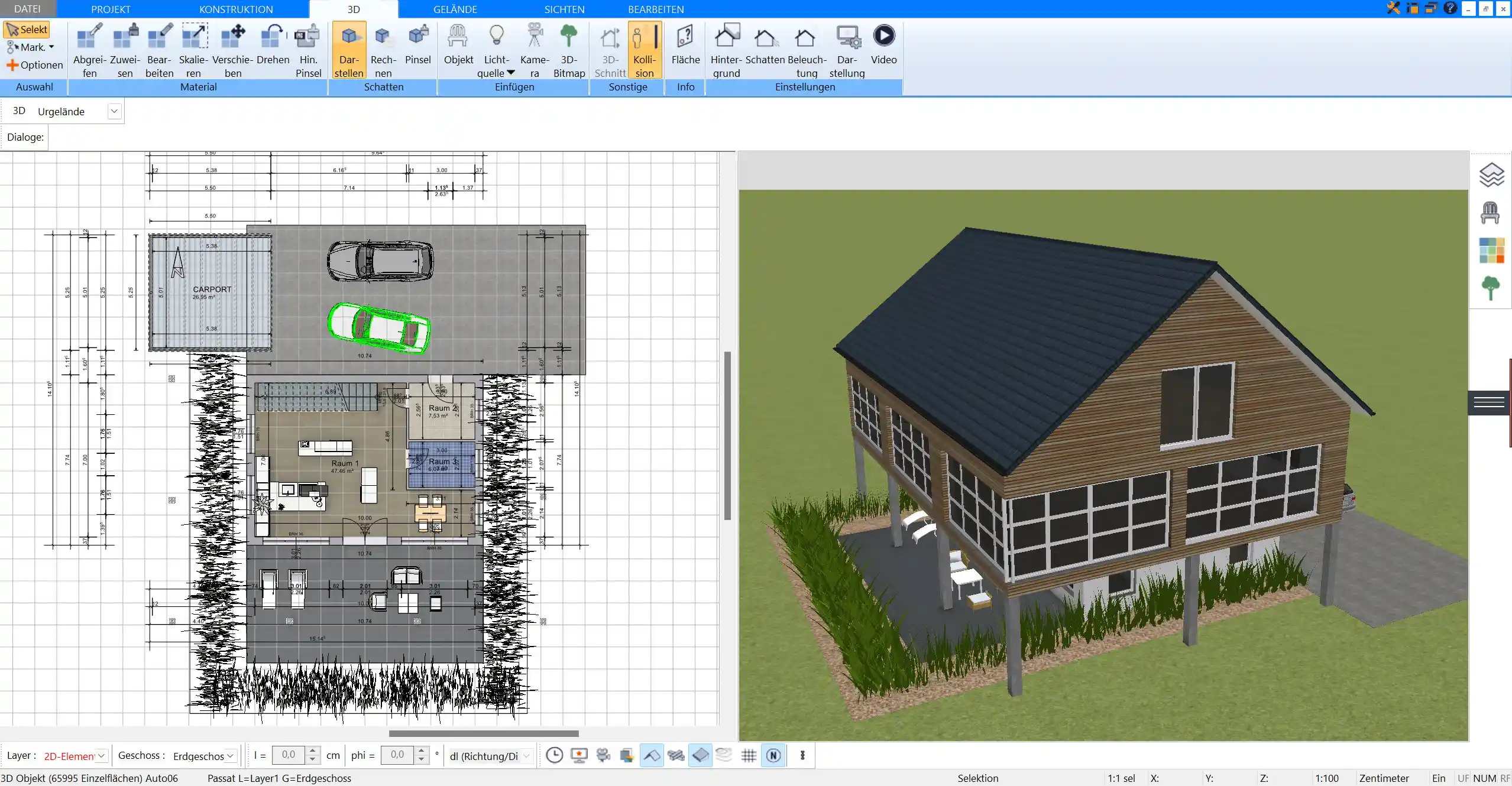Activate the Selekt tool
Screen dimensions: 1512x786
27,30
